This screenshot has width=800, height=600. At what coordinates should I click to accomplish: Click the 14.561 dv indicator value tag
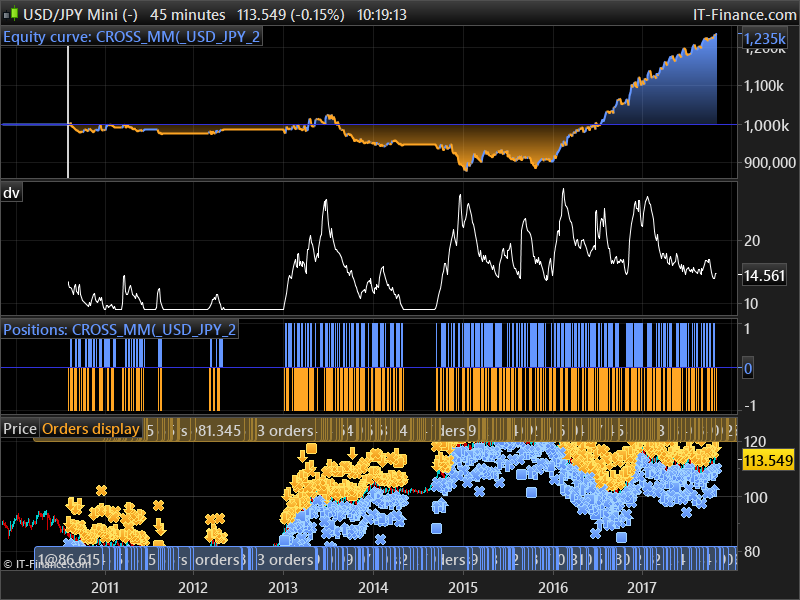766,276
